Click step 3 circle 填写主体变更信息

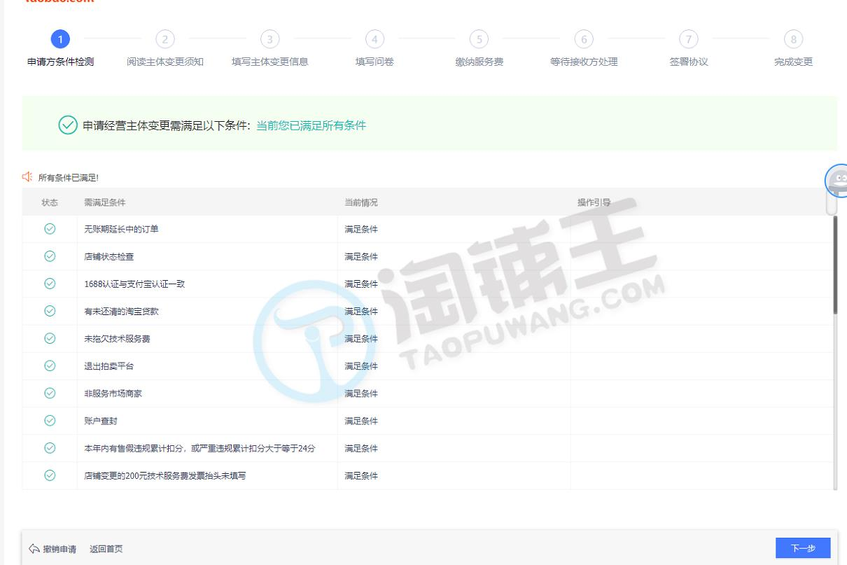[x=270, y=39]
